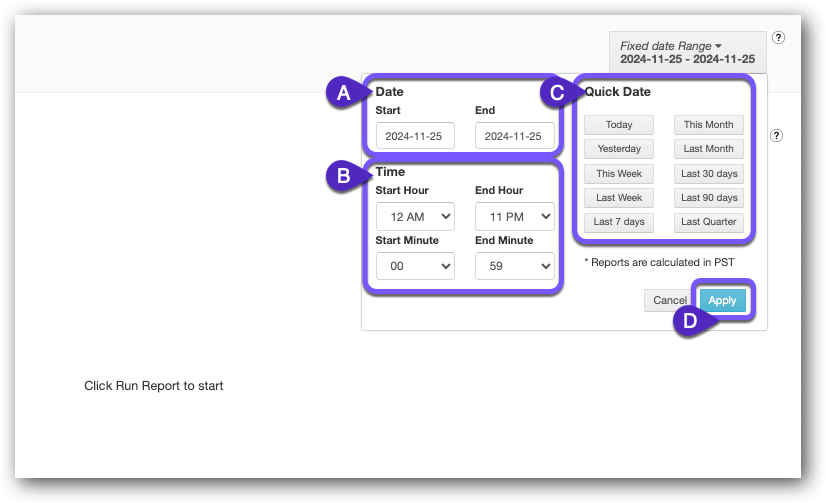Expand the Start Hour dropdown
826x503 pixels.
click(415, 216)
